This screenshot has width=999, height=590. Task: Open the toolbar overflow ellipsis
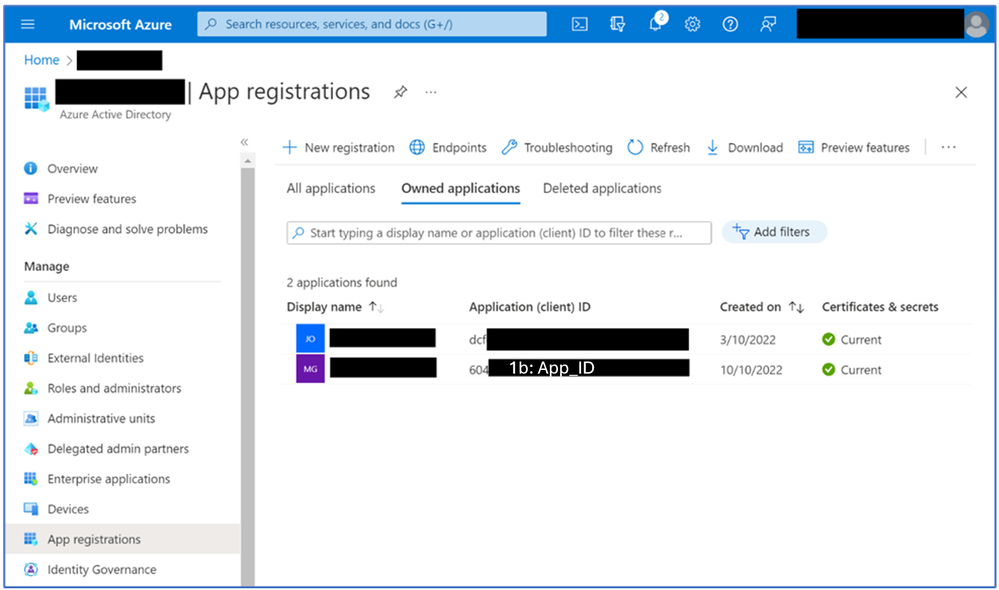(x=948, y=148)
